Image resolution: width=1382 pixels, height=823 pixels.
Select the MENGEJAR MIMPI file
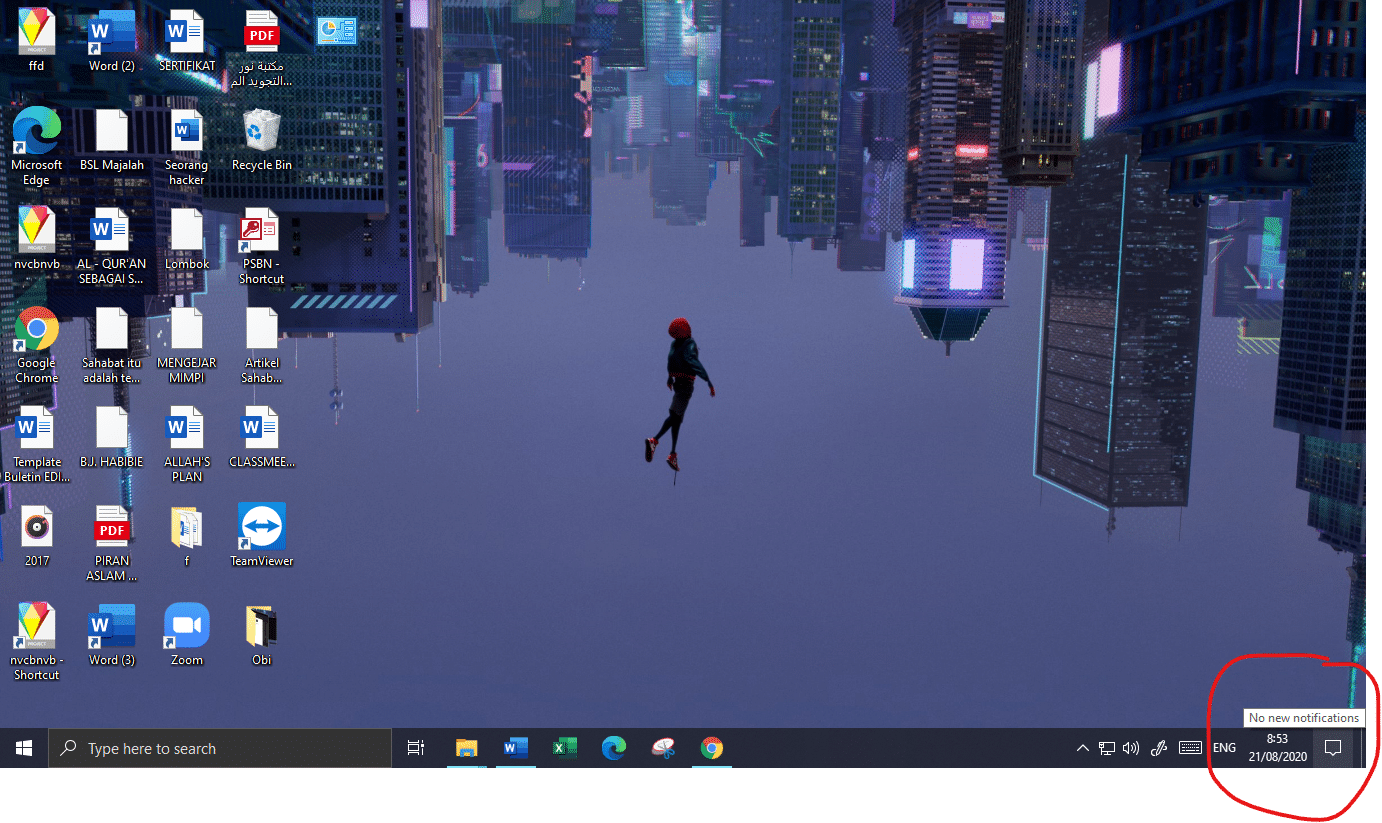(186, 345)
